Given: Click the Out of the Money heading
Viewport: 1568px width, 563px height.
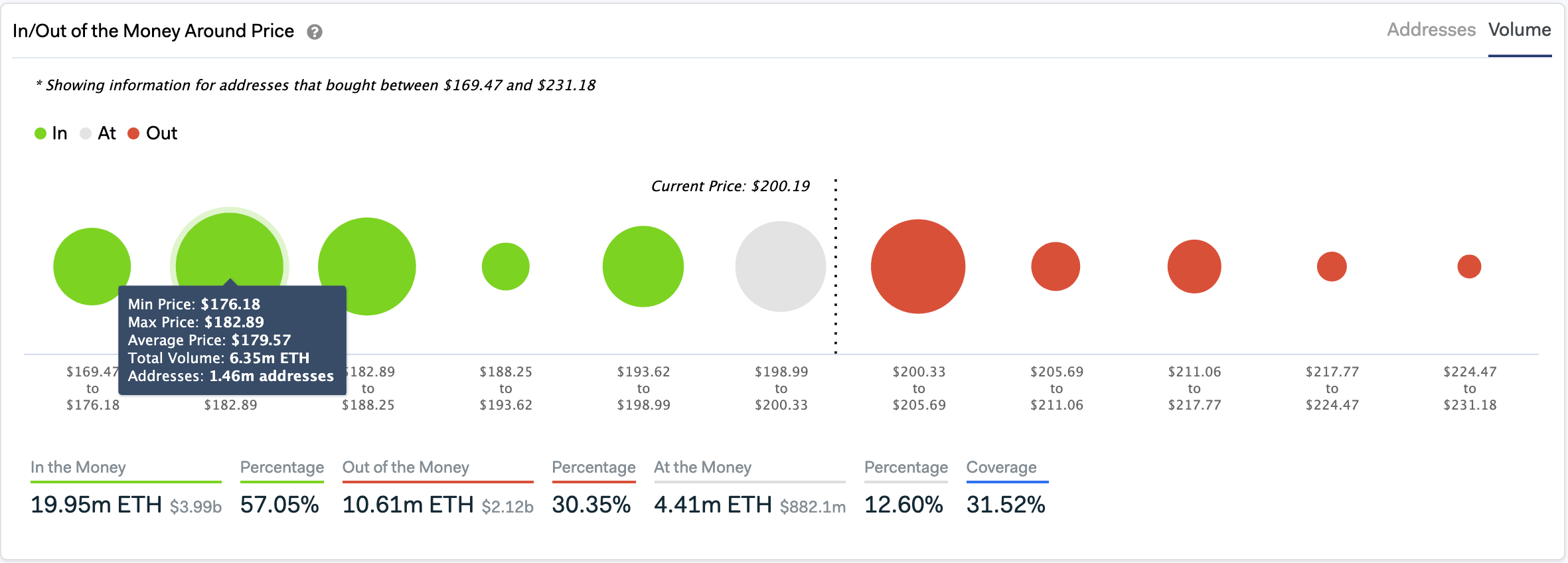Looking at the screenshot, I should coord(406,467).
